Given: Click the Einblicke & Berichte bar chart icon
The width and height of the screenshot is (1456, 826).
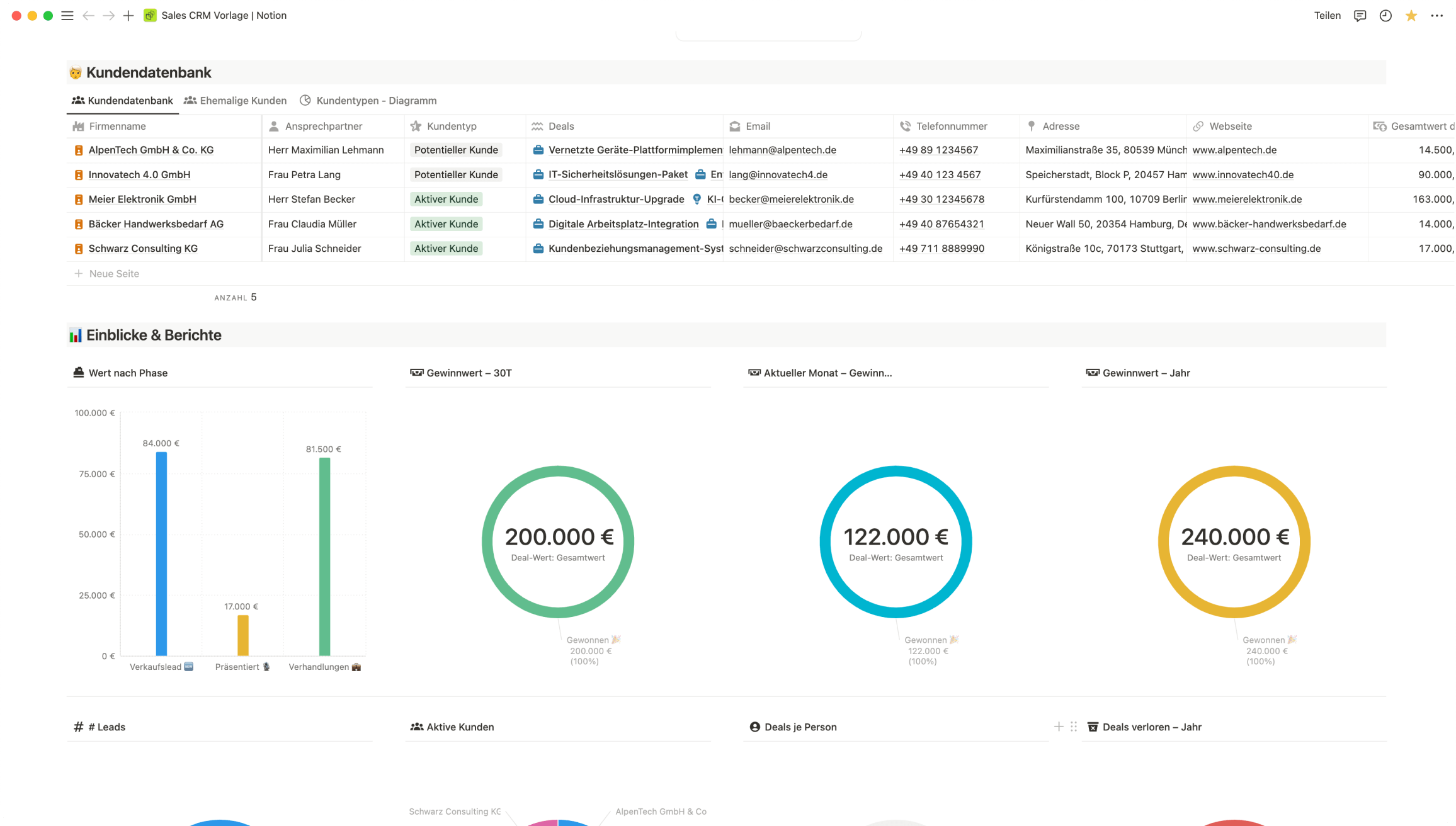Looking at the screenshot, I should (76, 336).
